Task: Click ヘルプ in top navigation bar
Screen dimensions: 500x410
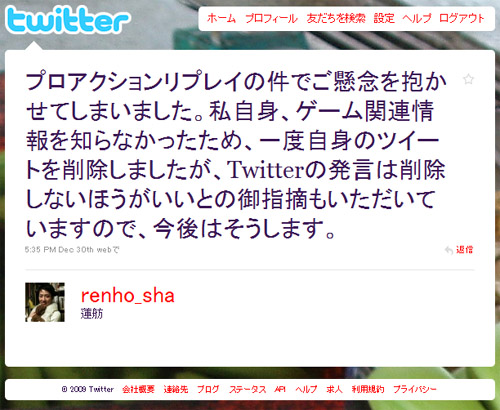Action: point(417,18)
